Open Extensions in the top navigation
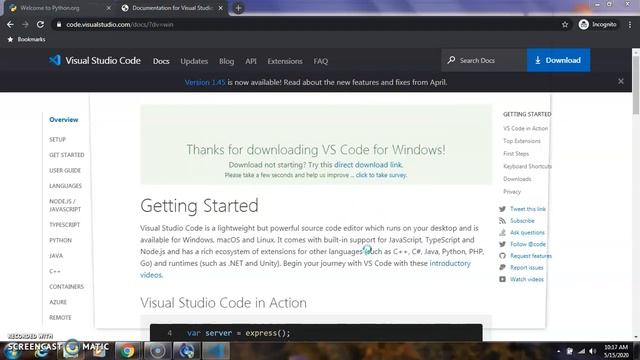This screenshot has width=640, height=360. coord(285,61)
